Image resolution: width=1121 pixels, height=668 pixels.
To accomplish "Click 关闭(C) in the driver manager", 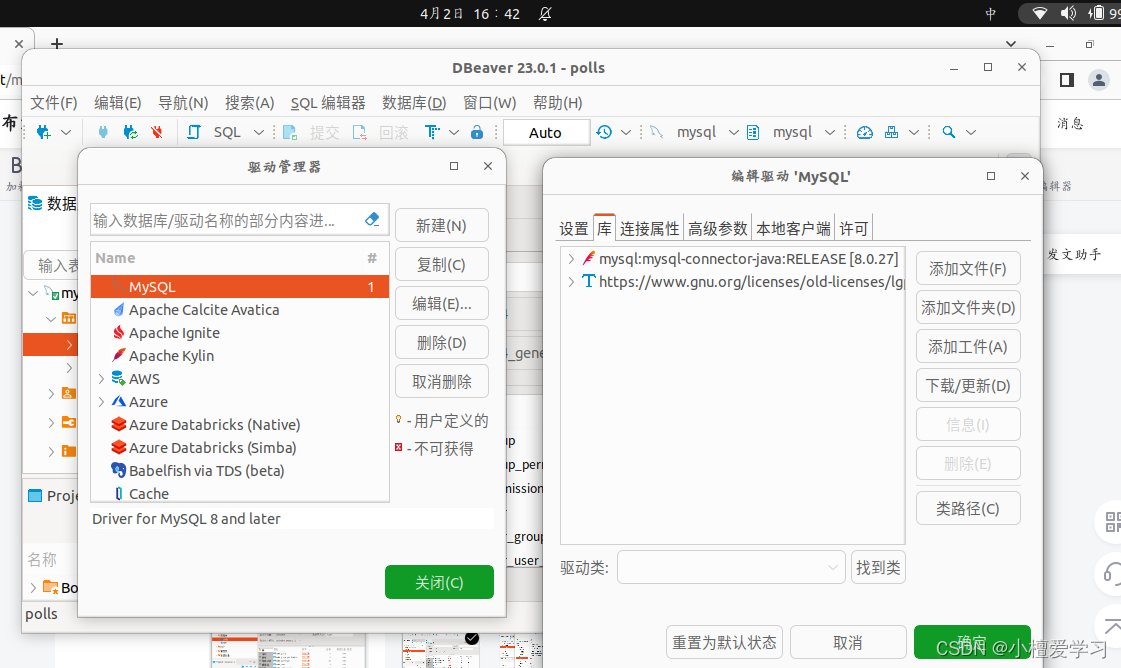I will (439, 582).
